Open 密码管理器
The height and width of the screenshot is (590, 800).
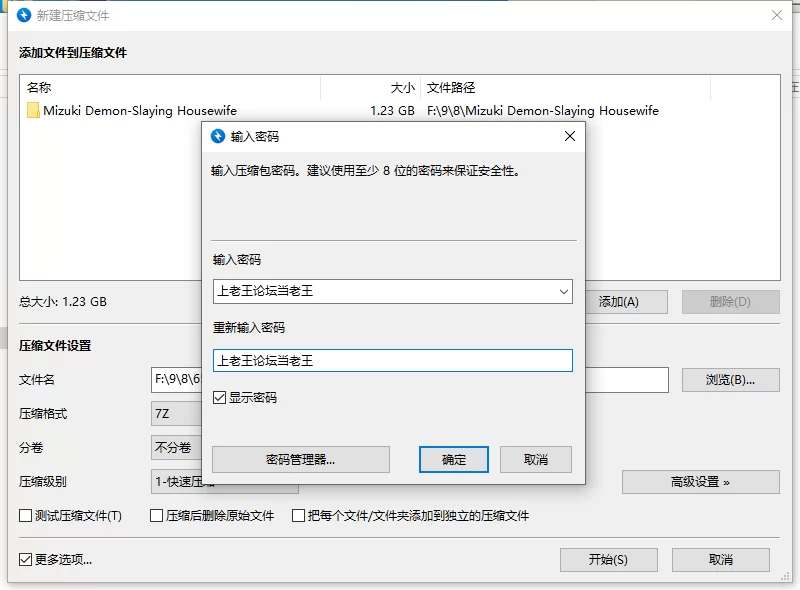tap(301, 459)
